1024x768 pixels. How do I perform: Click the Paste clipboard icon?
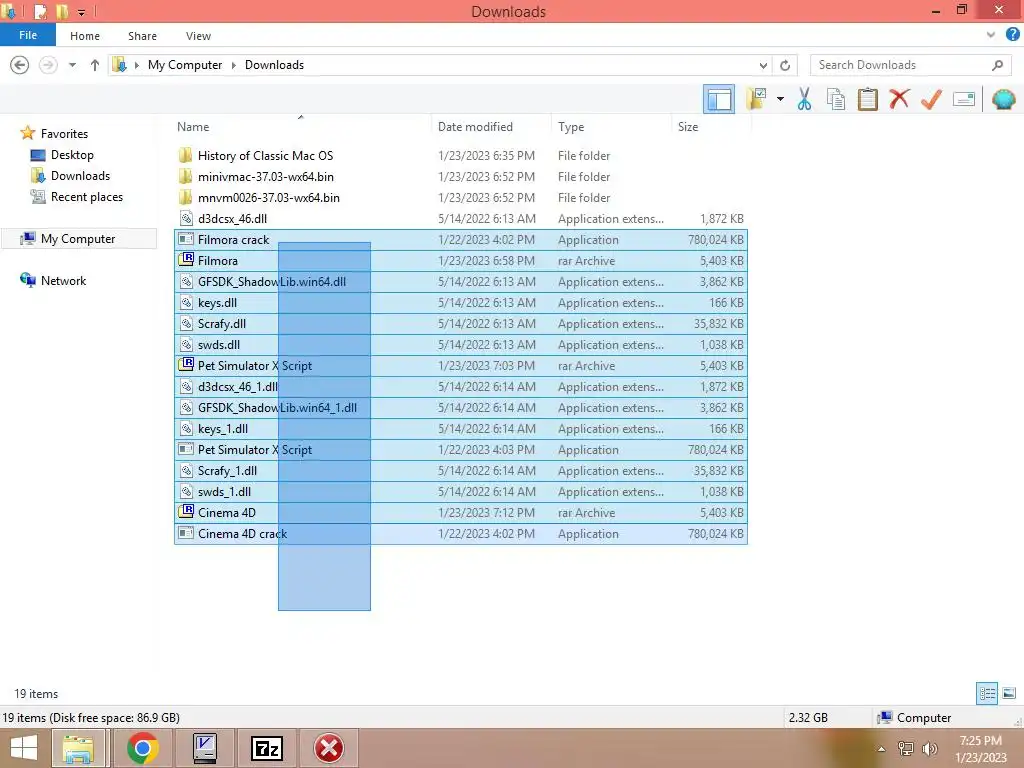(867, 99)
